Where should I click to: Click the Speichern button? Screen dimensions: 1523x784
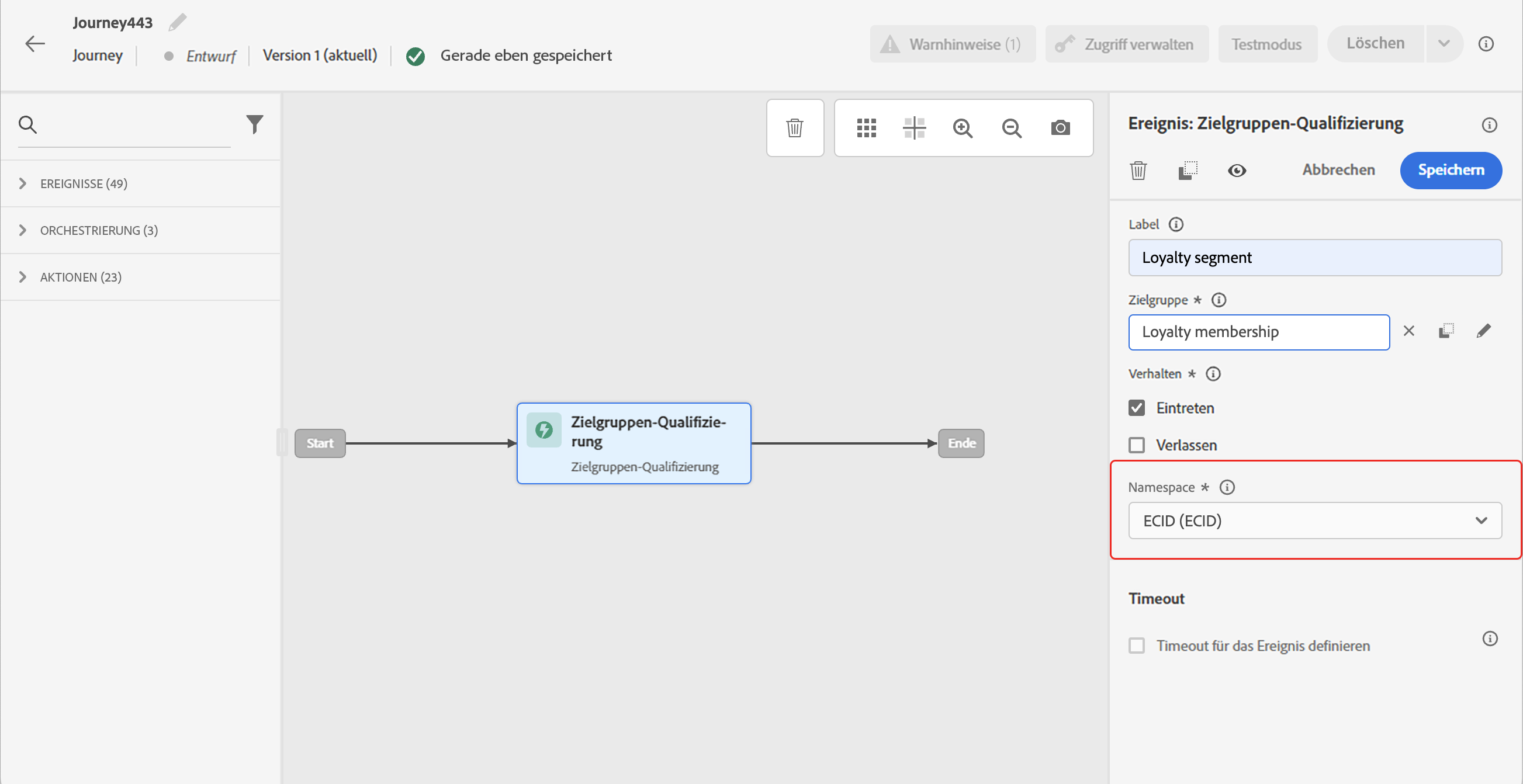click(1451, 170)
